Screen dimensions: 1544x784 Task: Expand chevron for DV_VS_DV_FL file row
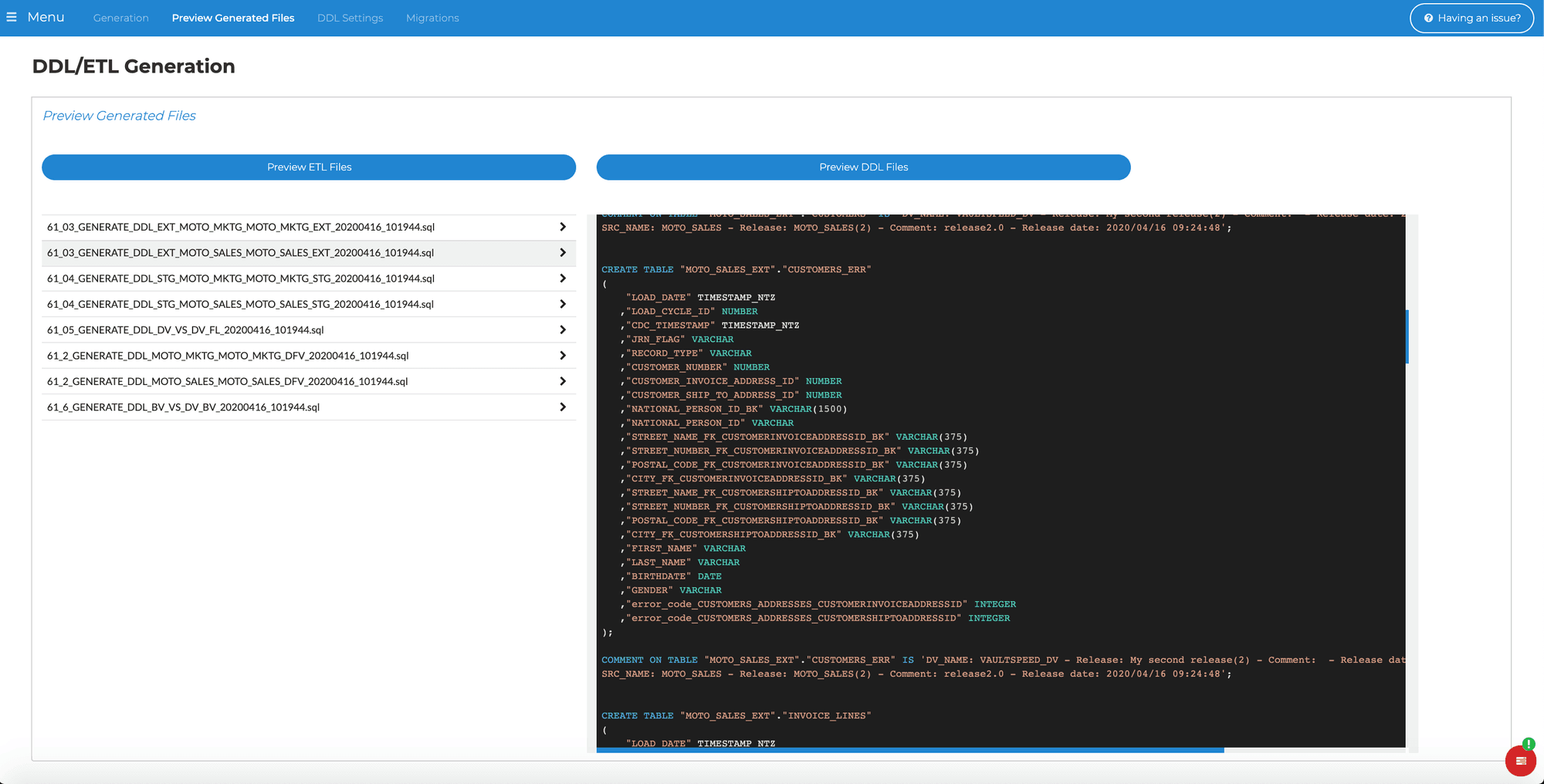pyautogui.click(x=563, y=329)
